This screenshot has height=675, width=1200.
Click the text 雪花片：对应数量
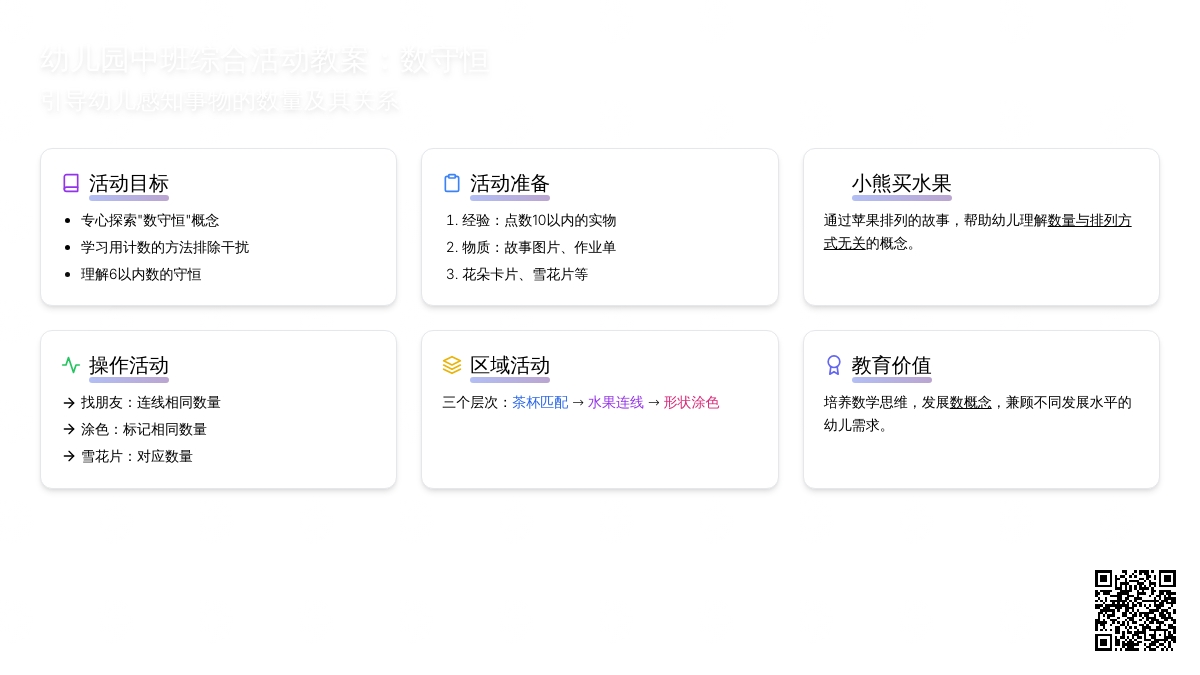tap(137, 457)
